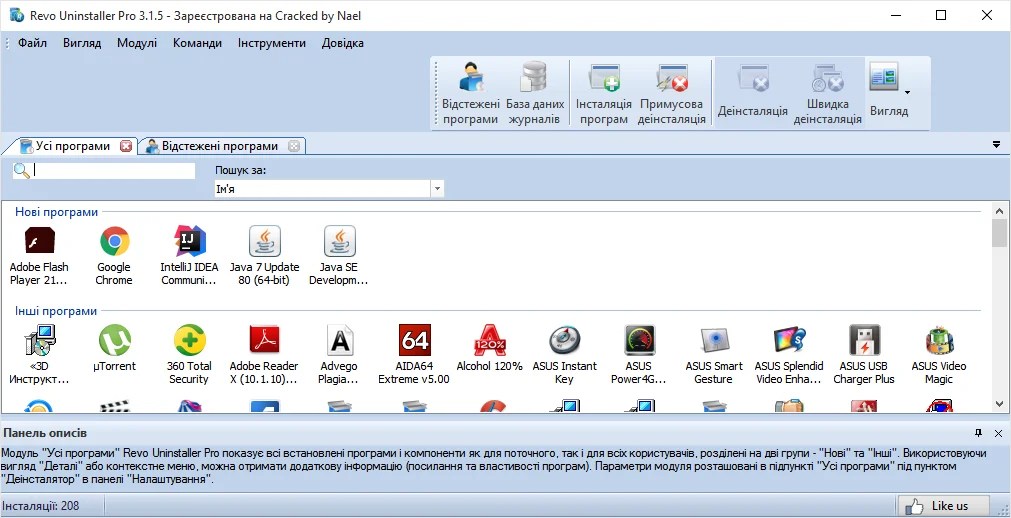
Task: Open the Вигляд menu in menu bar
Action: 82,43
